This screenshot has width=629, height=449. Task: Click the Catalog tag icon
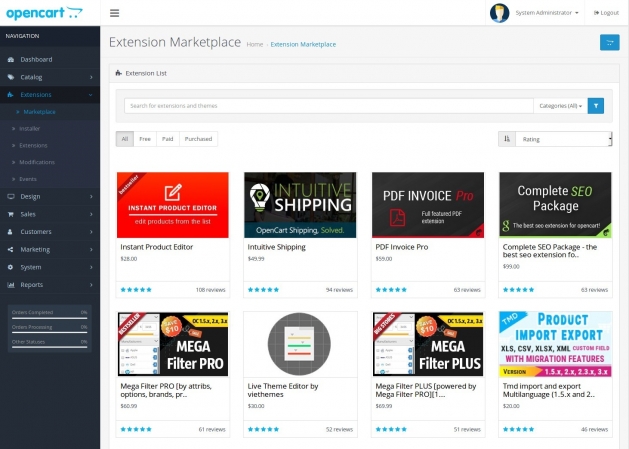coord(11,77)
